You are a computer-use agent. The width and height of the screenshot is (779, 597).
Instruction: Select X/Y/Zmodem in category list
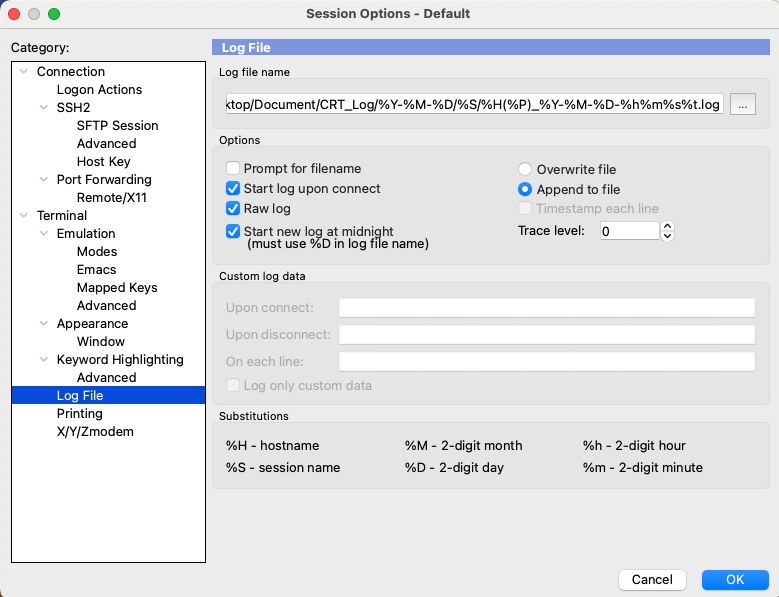tap(95, 432)
